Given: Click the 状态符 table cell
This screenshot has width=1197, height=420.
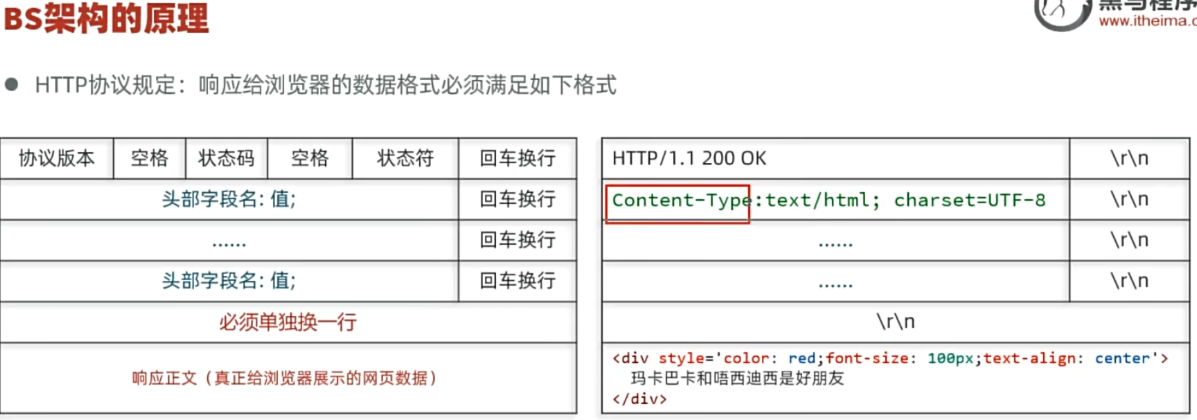Looking at the screenshot, I should coord(405,159).
